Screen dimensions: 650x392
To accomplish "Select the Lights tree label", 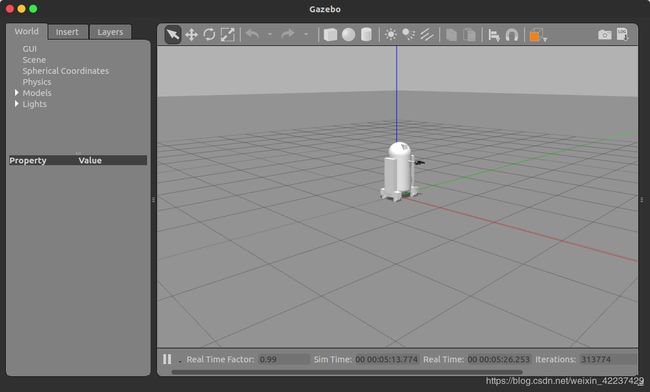I will pyautogui.click(x=34, y=104).
